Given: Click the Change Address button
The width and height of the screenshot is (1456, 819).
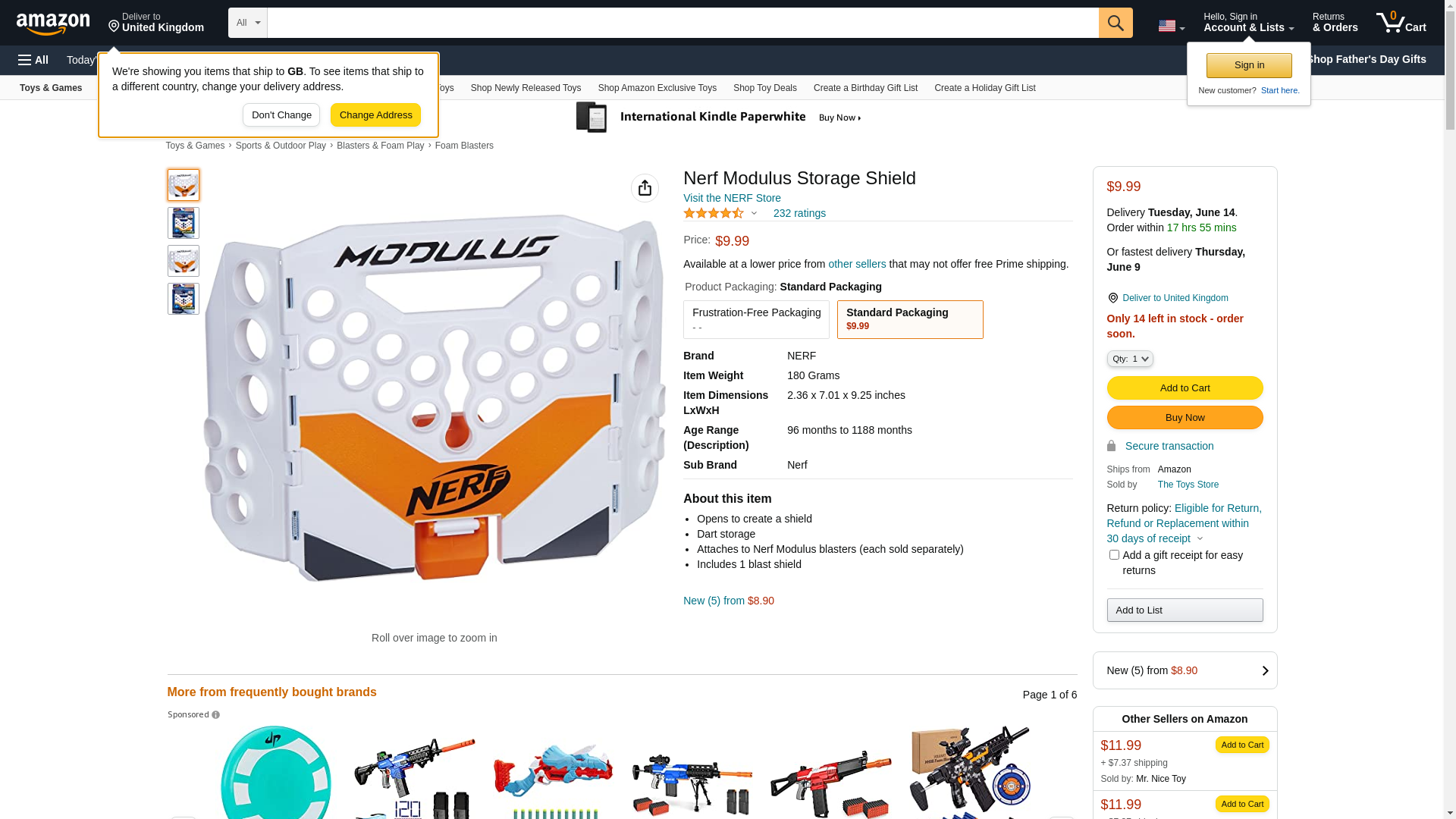Looking at the screenshot, I should (x=375, y=115).
